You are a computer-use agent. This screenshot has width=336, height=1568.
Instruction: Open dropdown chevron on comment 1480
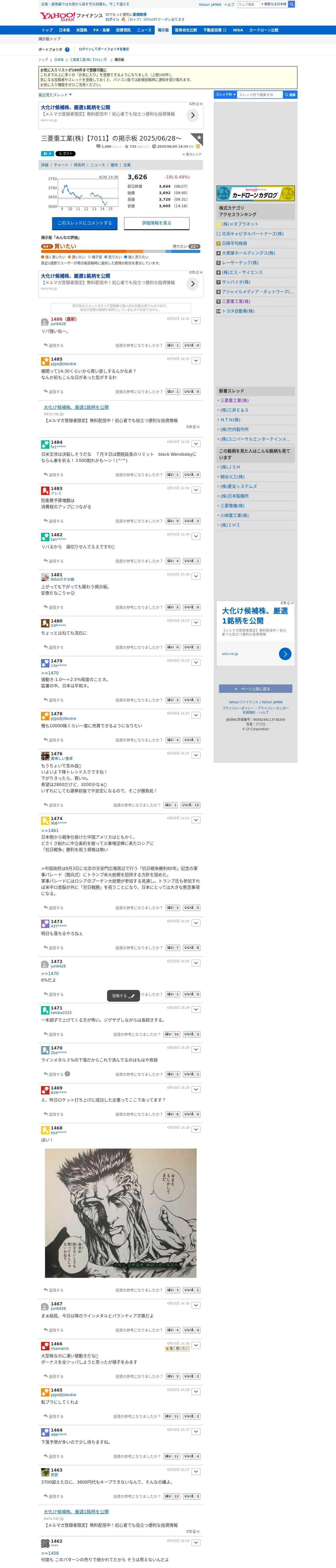(196, 623)
